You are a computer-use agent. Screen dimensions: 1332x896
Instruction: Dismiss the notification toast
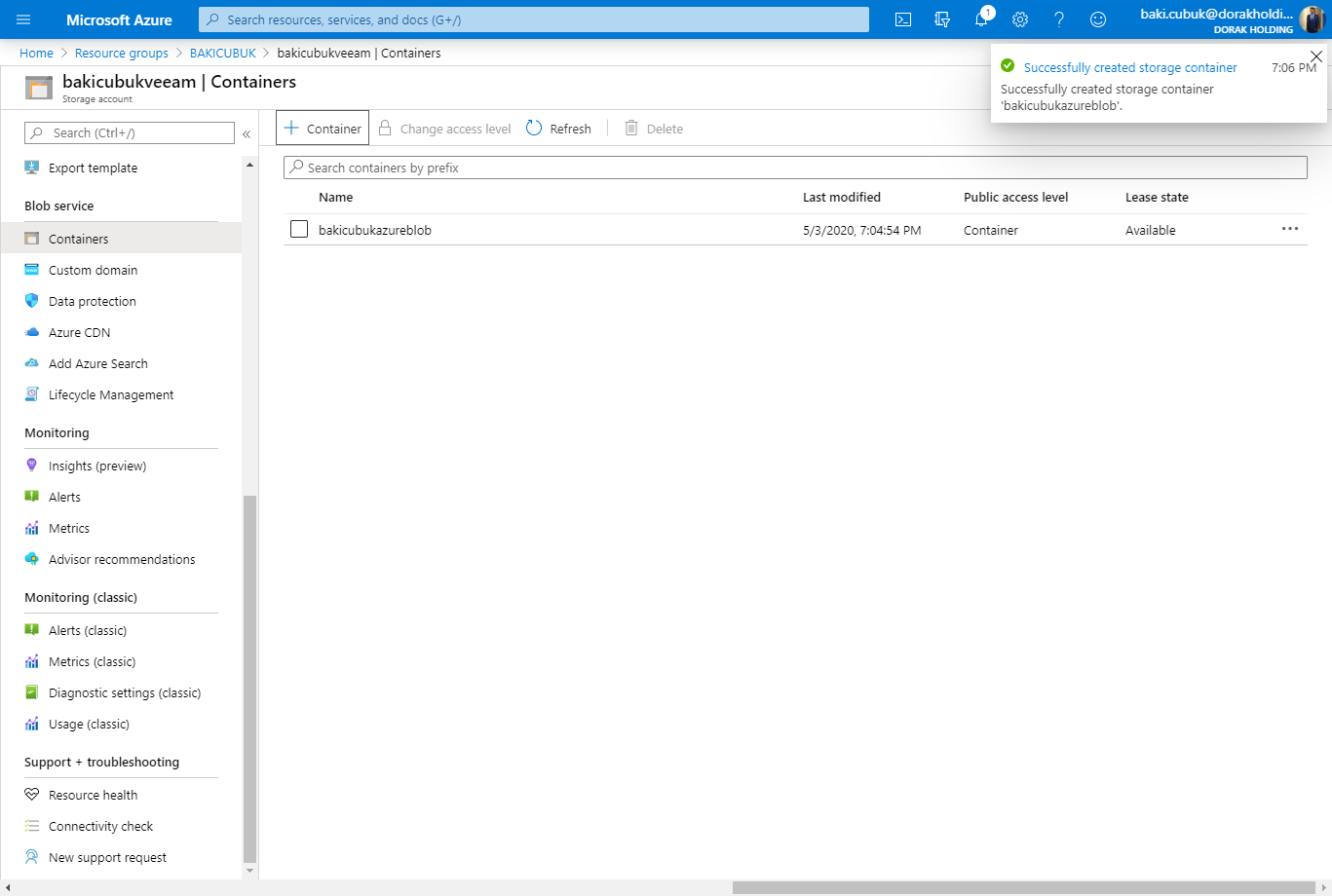(x=1316, y=56)
